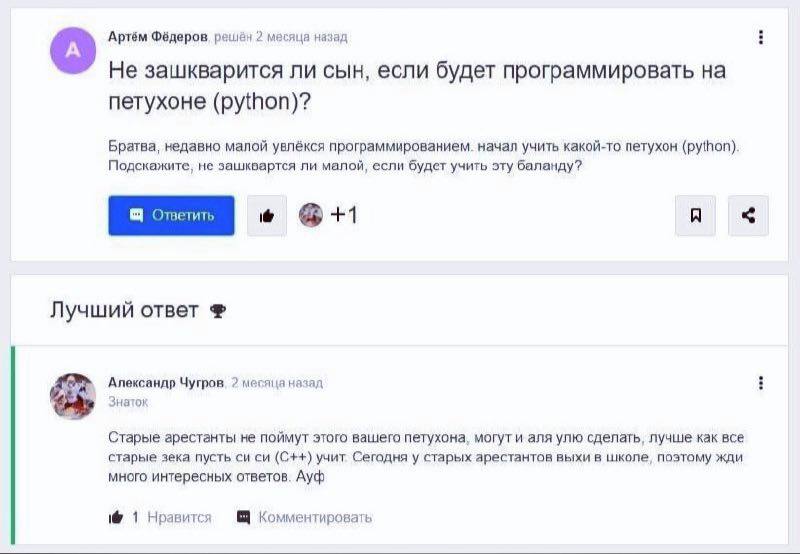800x554 pixels.
Task: Show the +1 likes count
Action: (x=344, y=215)
